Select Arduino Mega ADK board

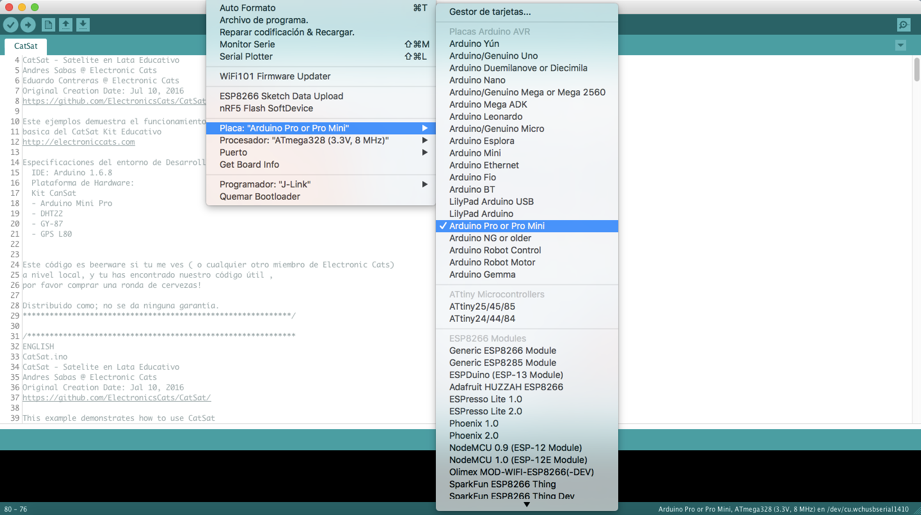(527, 105)
